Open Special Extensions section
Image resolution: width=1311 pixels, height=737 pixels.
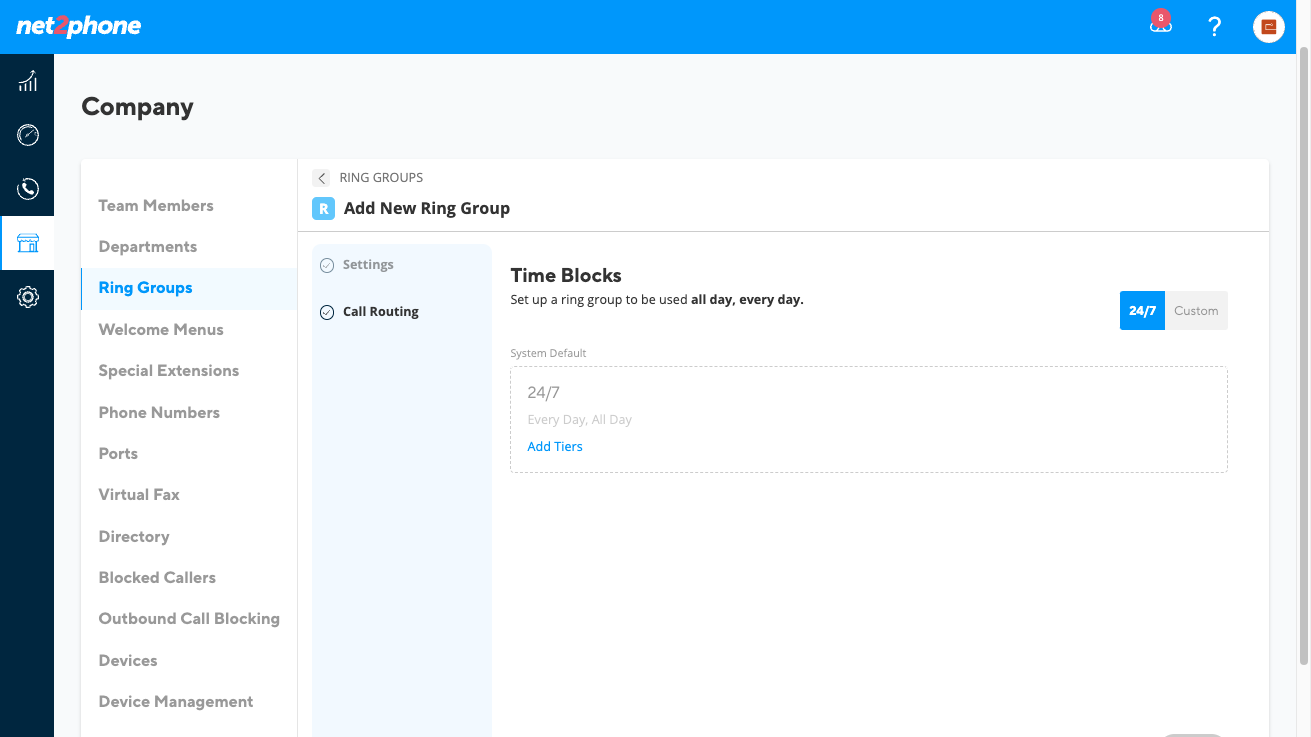[169, 371]
